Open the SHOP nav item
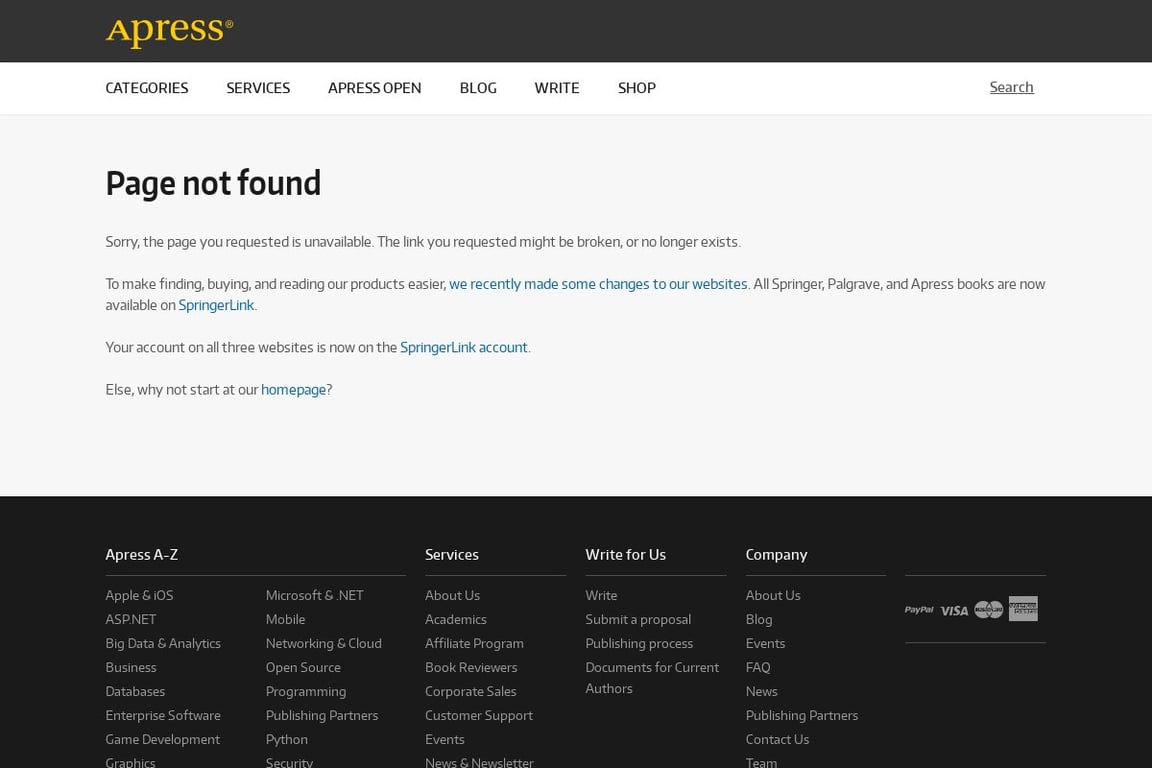The image size is (1152, 768). [x=637, y=88]
